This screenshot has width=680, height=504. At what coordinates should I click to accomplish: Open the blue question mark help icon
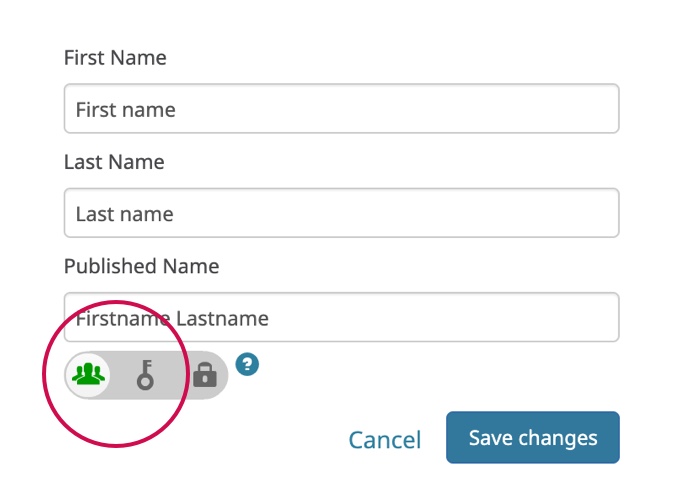point(248,365)
